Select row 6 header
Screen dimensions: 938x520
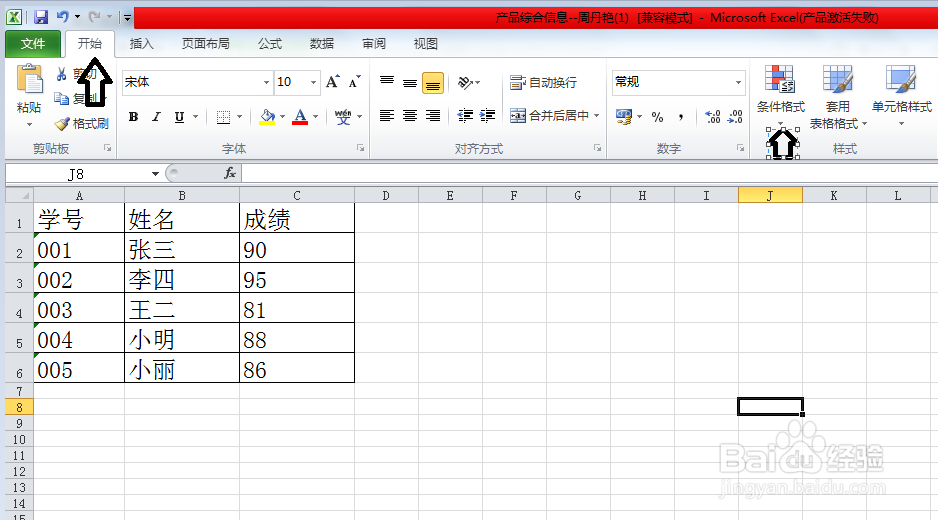tap(20, 367)
